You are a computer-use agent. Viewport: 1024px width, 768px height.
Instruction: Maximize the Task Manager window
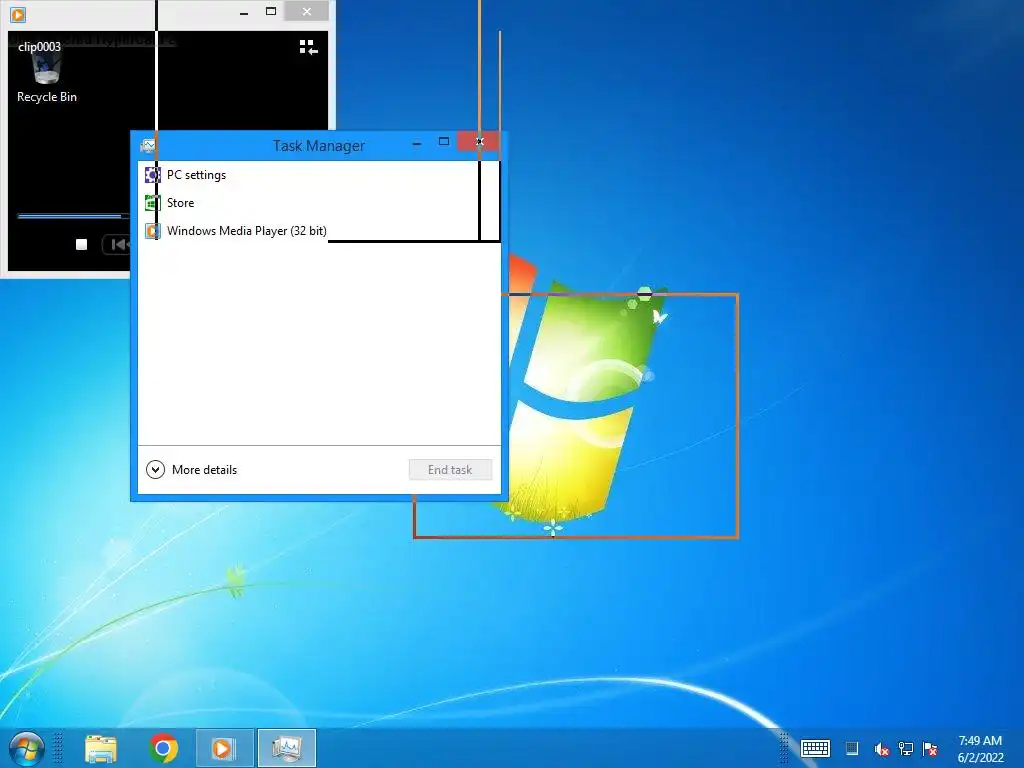coord(444,142)
